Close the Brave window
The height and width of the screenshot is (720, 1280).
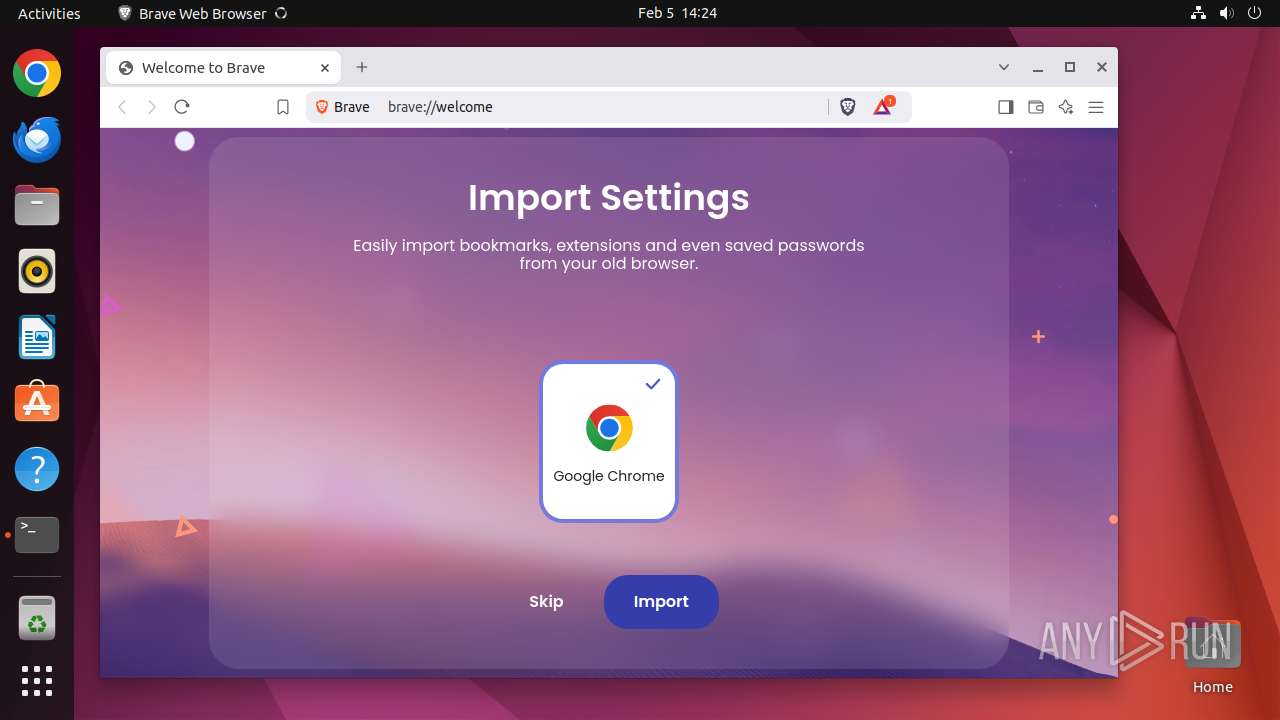tap(1102, 67)
